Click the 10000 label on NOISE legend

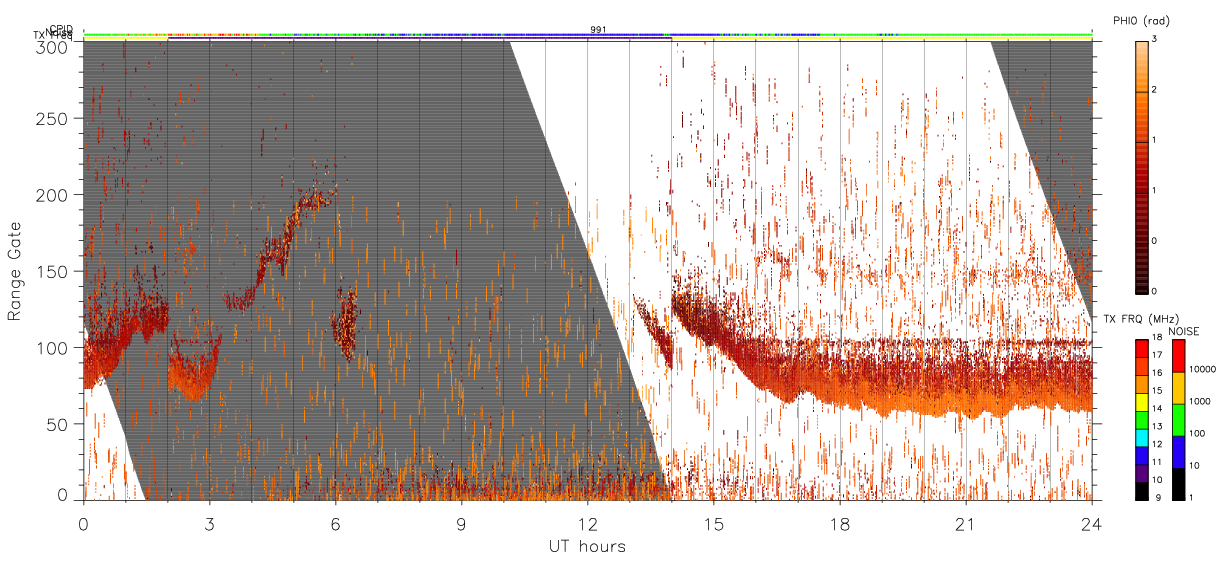click(x=1202, y=371)
